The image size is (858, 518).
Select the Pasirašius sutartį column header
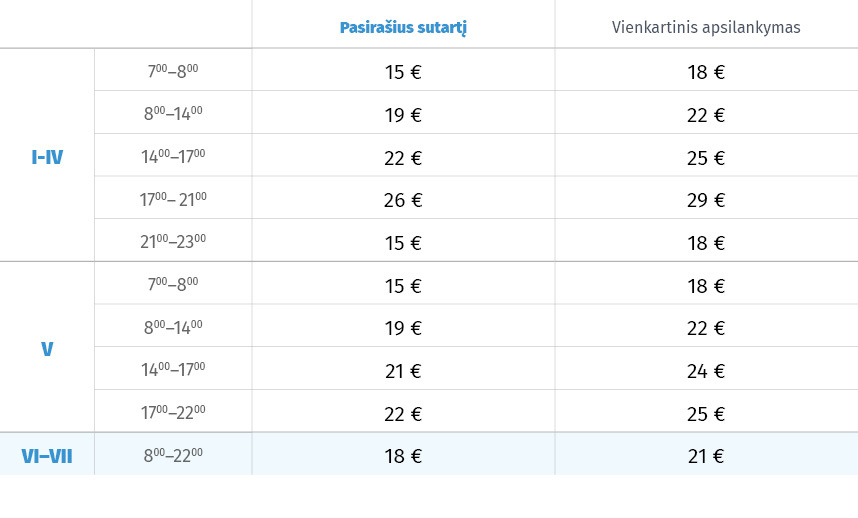(403, 27)
